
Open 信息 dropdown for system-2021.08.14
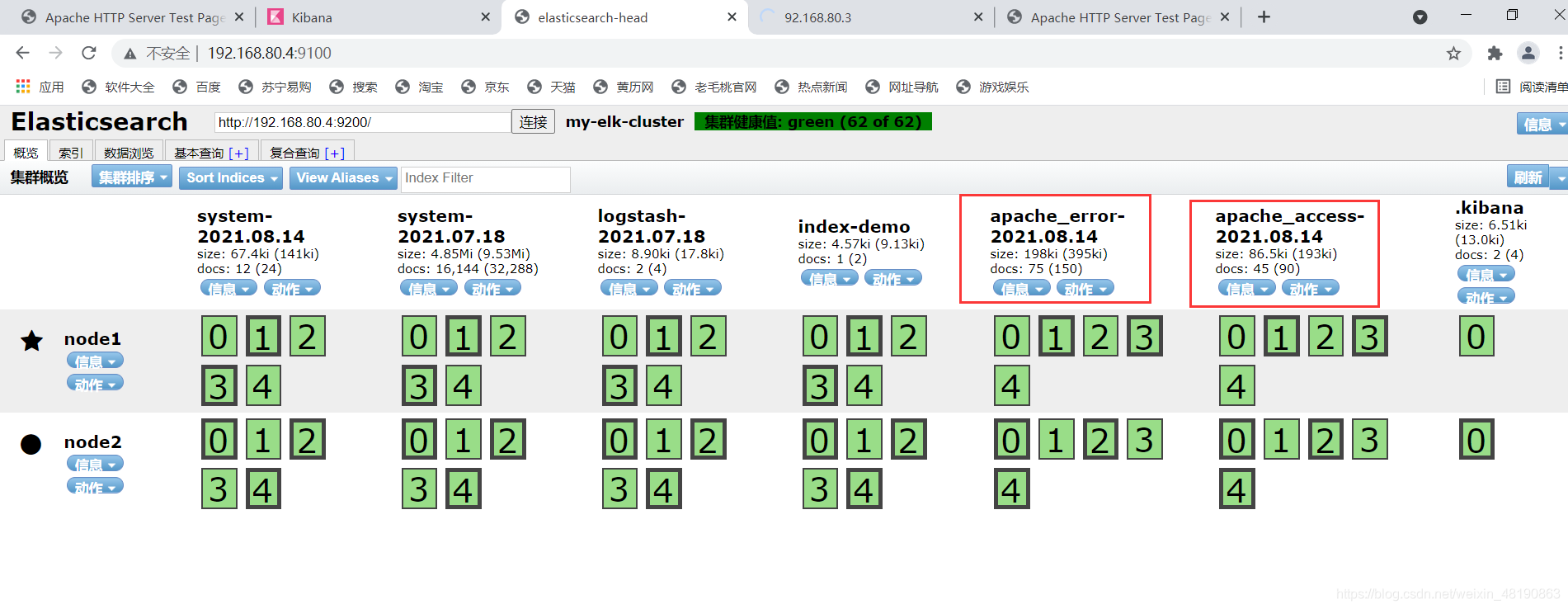coord(228,288)
